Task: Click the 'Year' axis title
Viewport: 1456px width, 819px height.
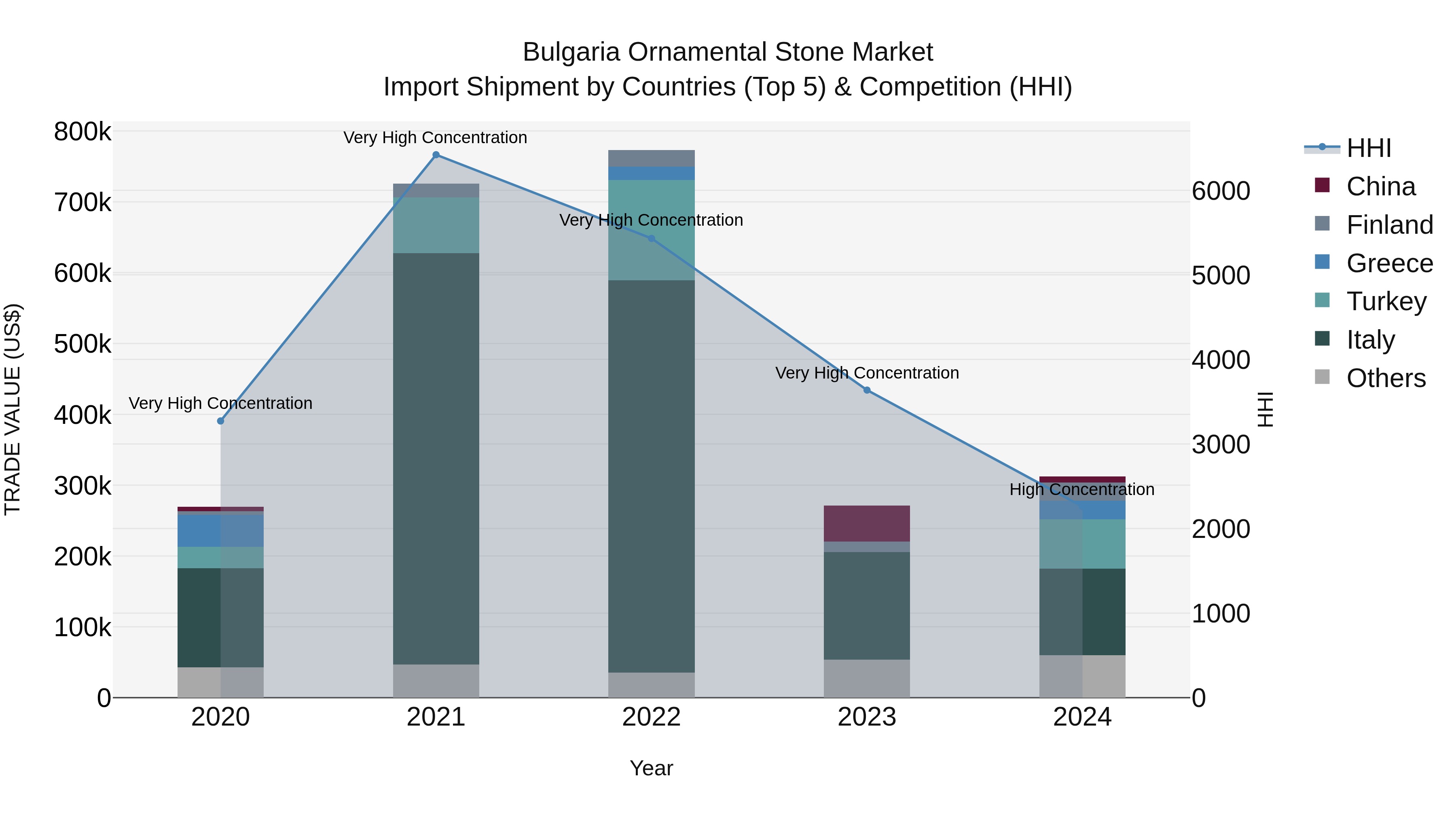Action: pyautogui.click(x=651, y=769)
